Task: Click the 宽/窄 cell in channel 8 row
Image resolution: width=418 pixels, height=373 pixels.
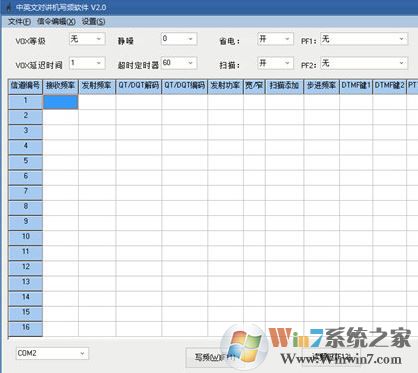Action: coord(254,208)
